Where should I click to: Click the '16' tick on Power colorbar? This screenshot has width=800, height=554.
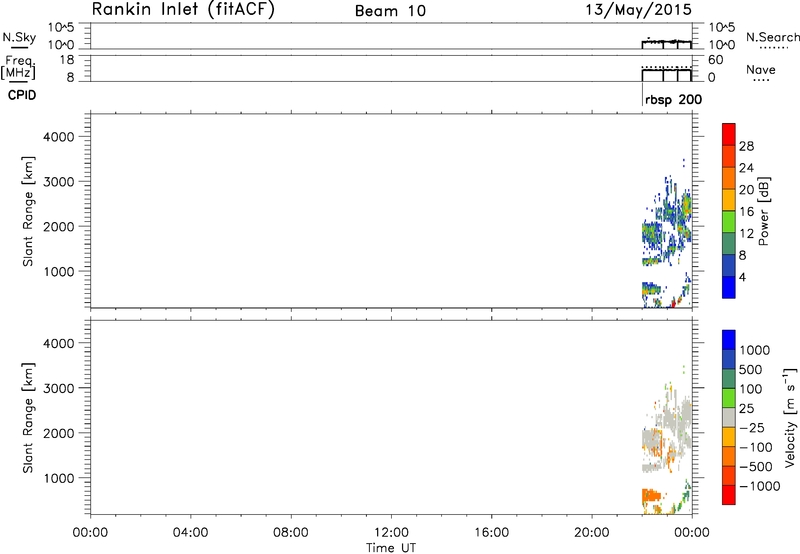point(746,212)
